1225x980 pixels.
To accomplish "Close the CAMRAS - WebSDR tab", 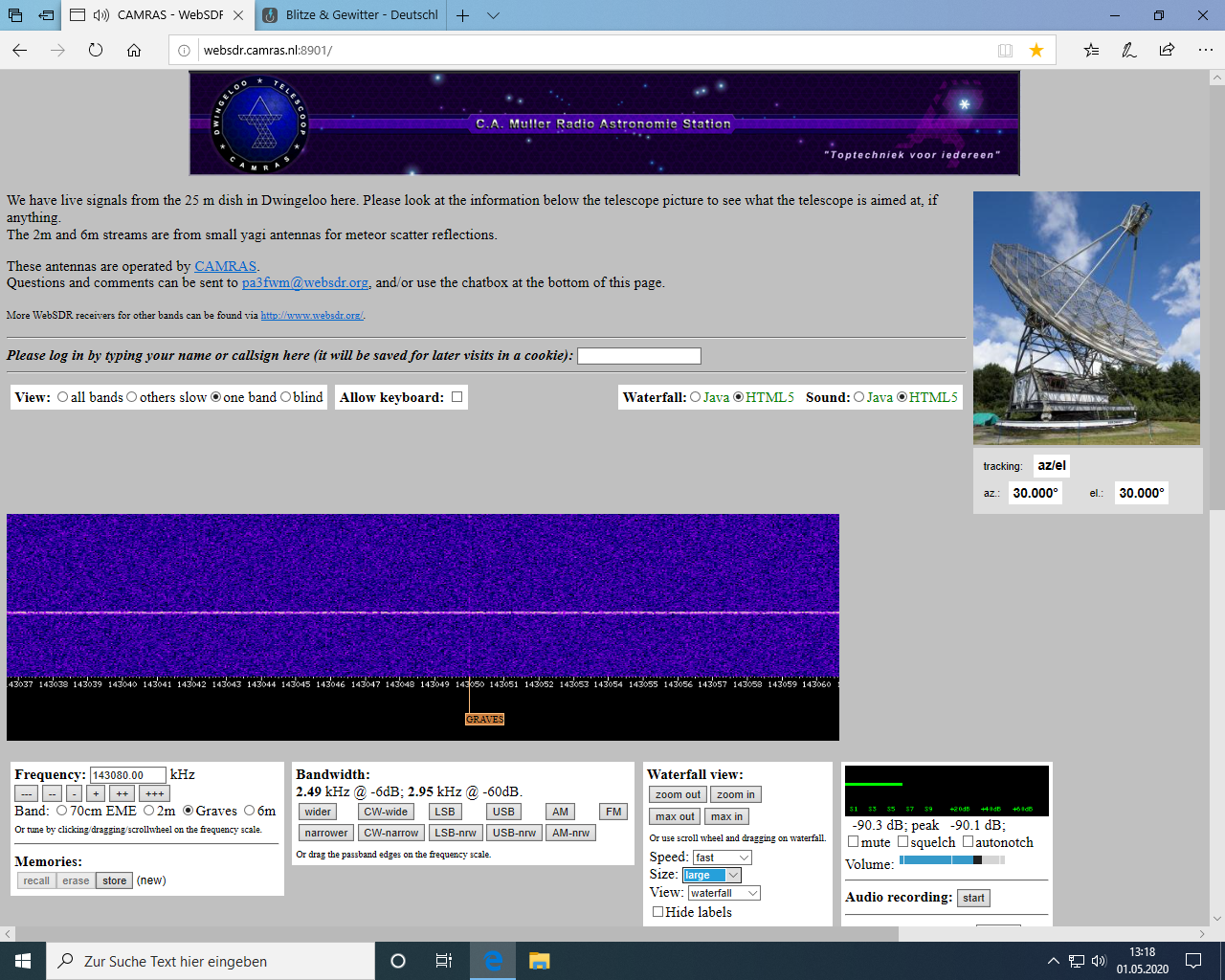I will click(x=238, y=15).
